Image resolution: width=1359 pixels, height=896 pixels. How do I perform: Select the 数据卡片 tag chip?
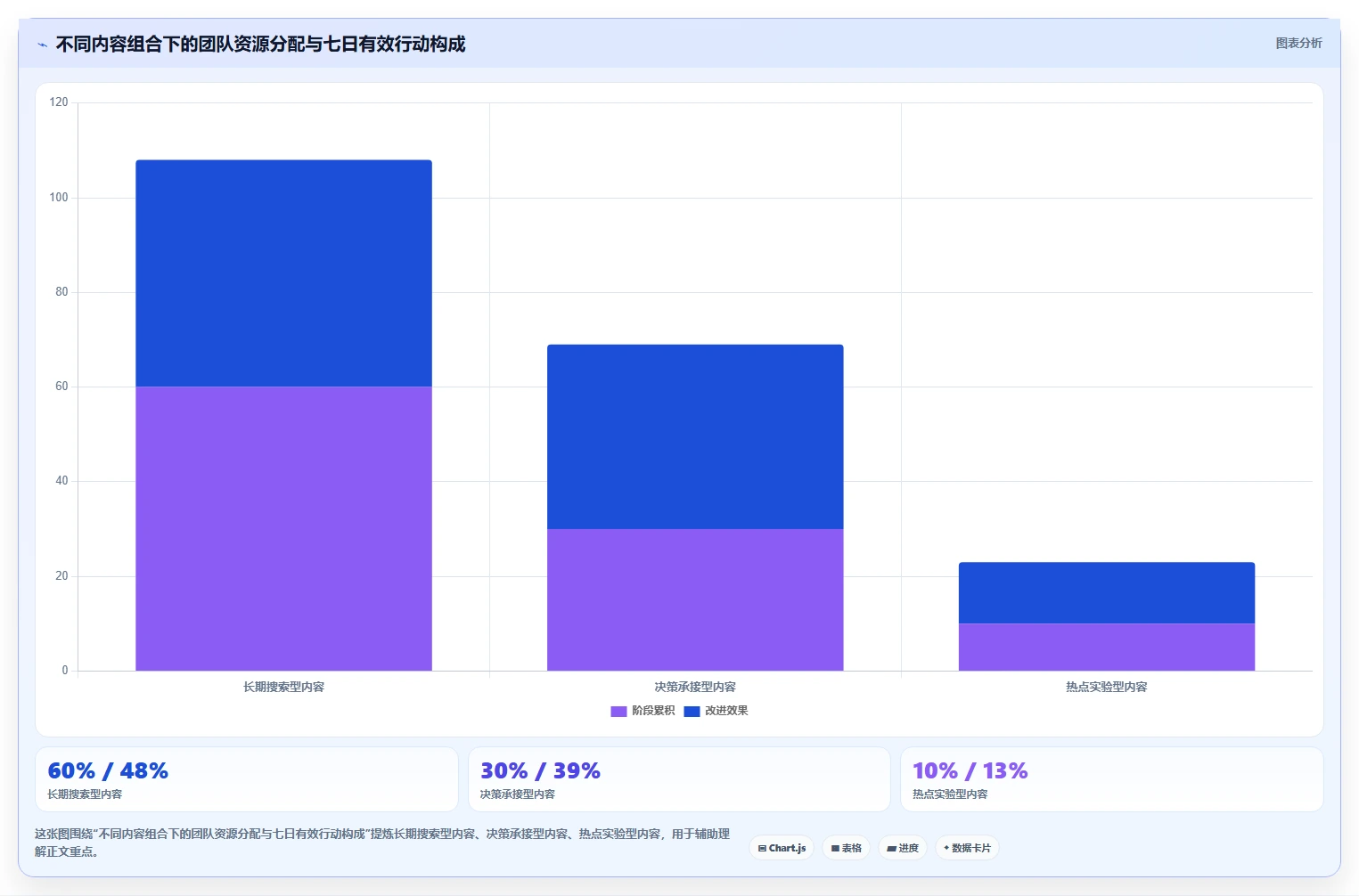coord(967,848)
